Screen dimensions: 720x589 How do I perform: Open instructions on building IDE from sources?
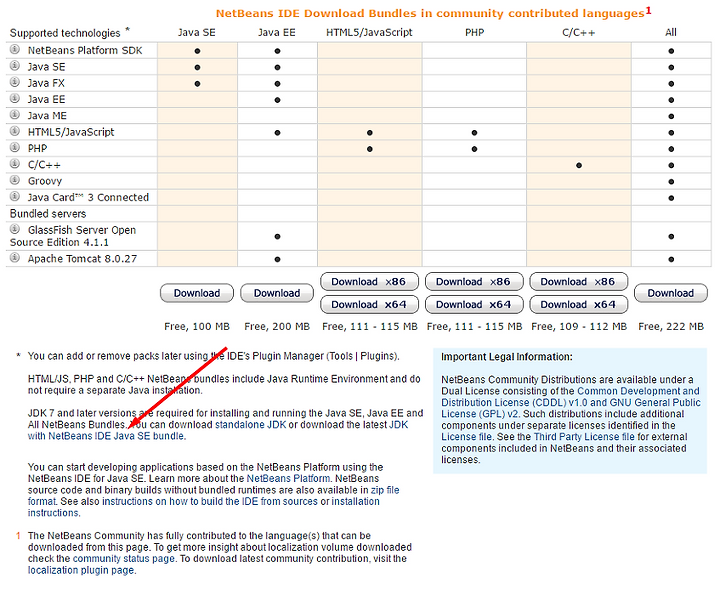[210, 501]
